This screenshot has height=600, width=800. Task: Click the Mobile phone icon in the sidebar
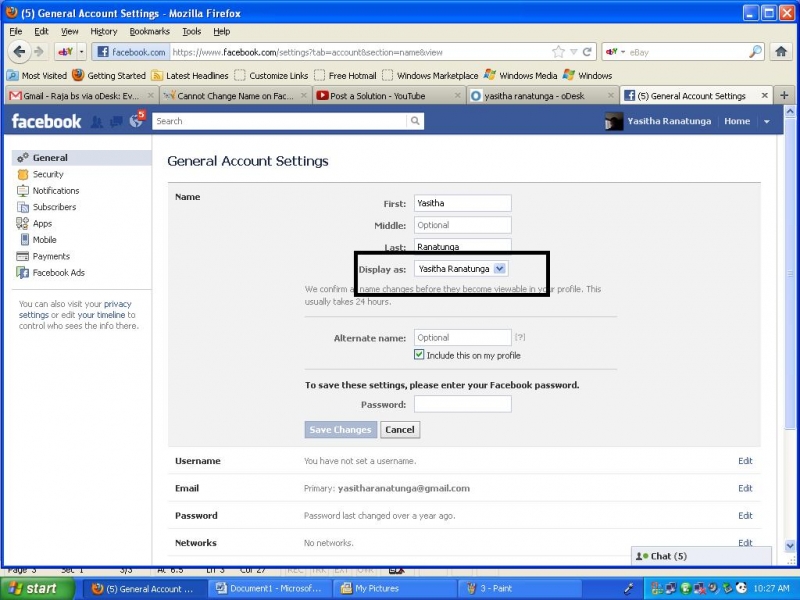(23, 240)
